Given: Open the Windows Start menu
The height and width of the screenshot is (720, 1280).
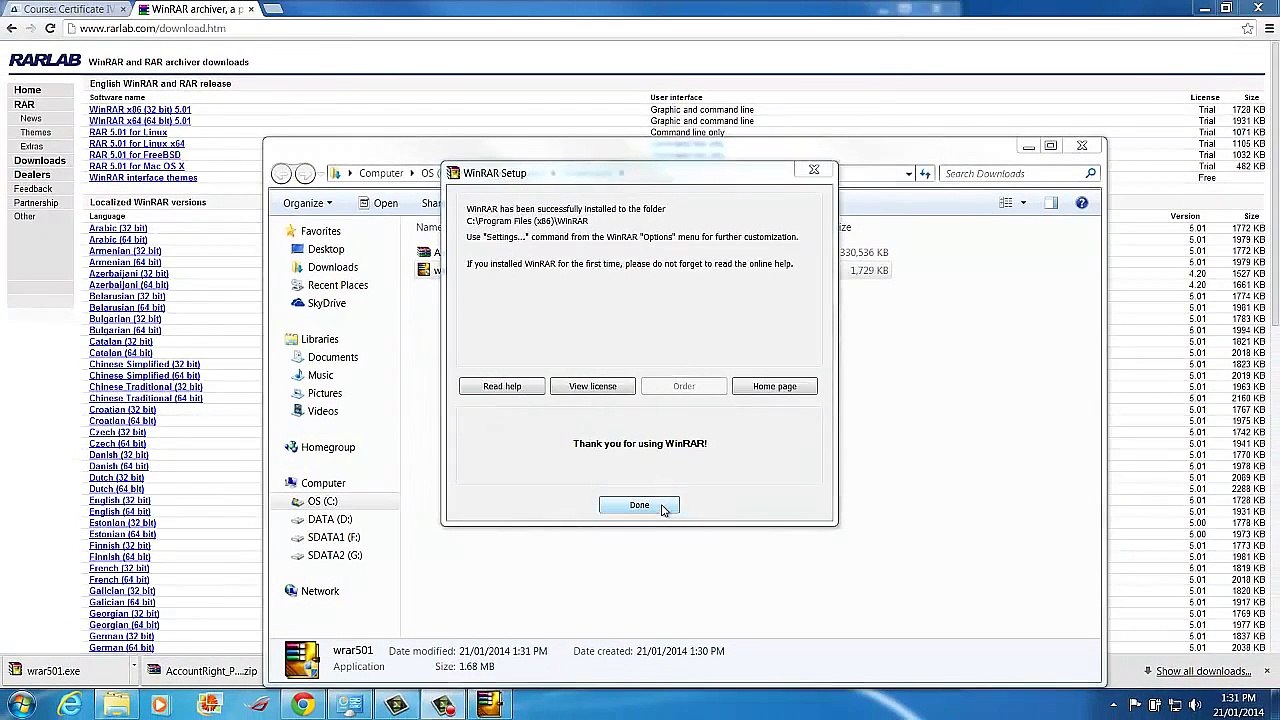Looking at the screenshot, I should [21, 705].
